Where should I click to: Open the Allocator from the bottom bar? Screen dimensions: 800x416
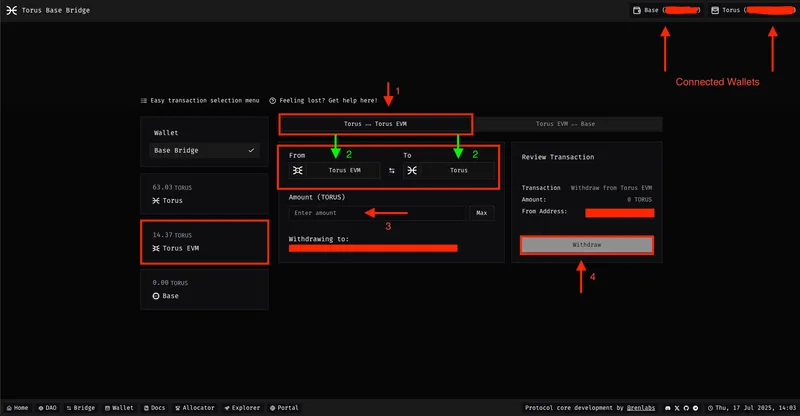pos(196,408)
